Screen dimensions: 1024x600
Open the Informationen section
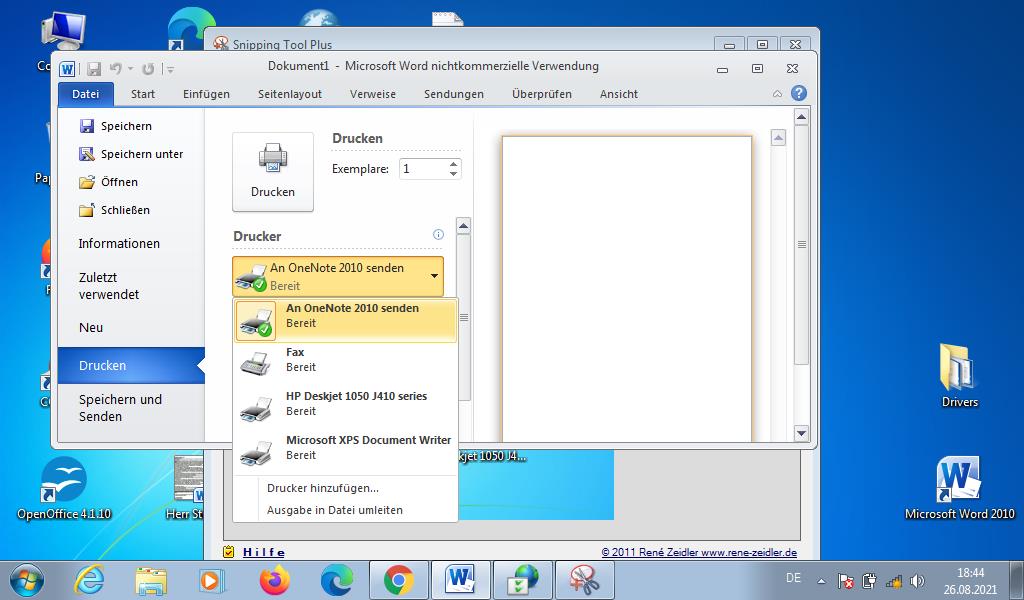120,244
